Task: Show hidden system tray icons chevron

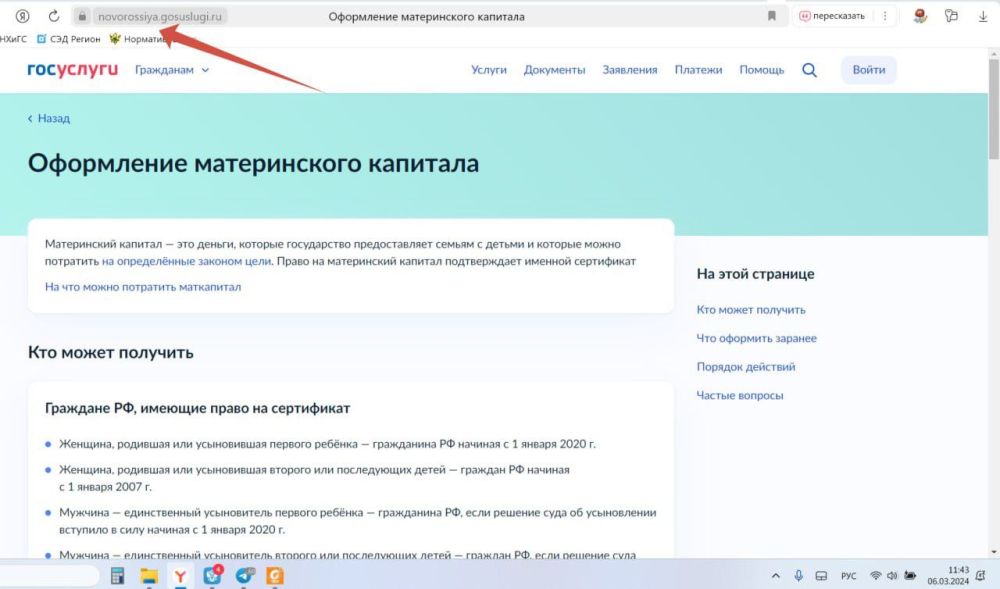Action: tap(776, 575)
